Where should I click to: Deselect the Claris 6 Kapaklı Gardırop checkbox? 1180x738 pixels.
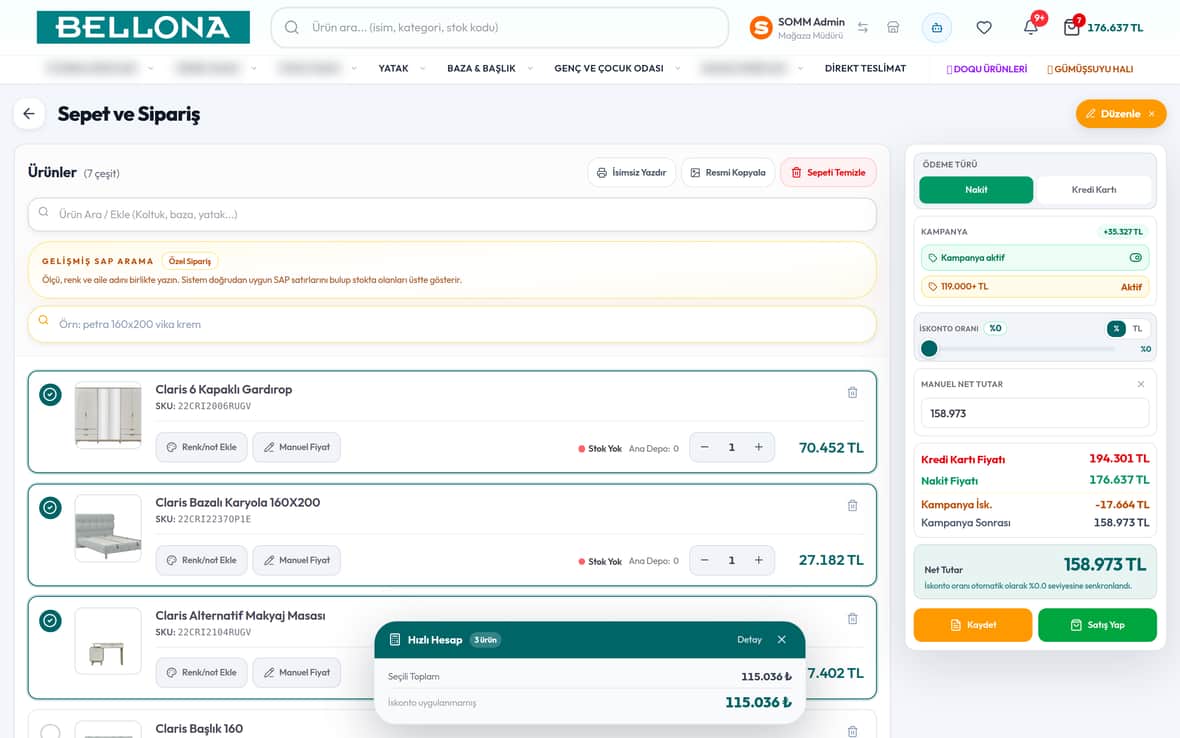click(50, 394)
